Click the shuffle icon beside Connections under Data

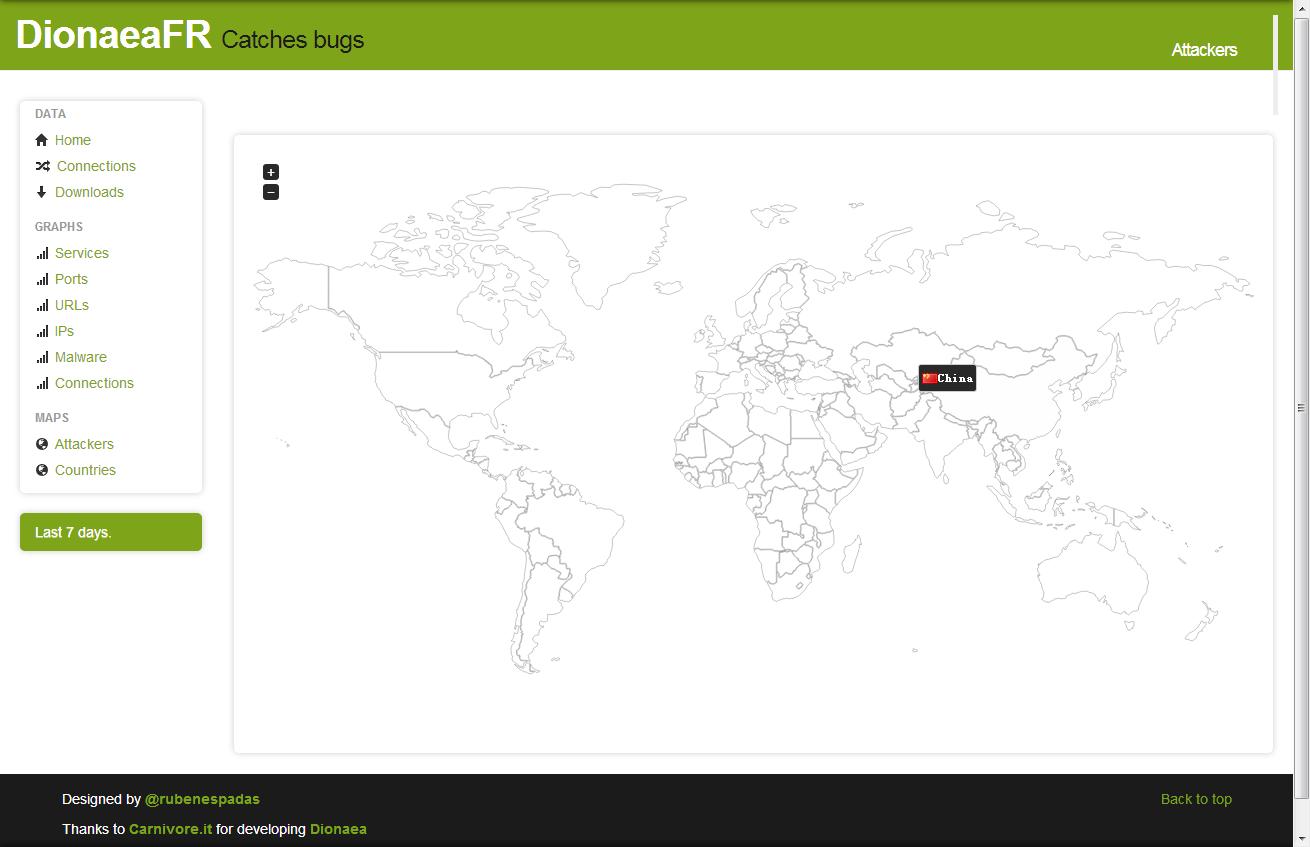pyautogui.click(x=42, y=166)
